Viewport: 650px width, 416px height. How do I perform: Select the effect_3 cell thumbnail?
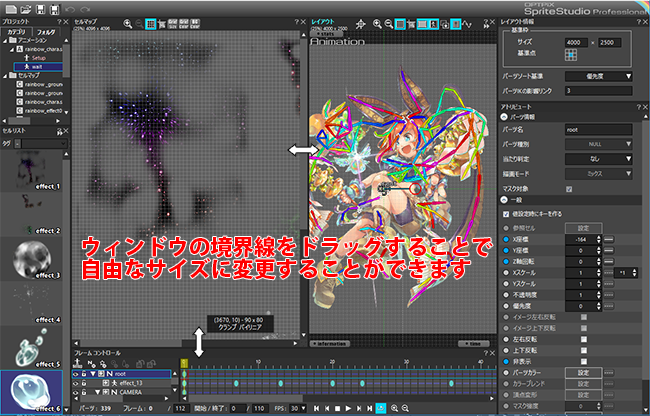[x=32, y=259]
